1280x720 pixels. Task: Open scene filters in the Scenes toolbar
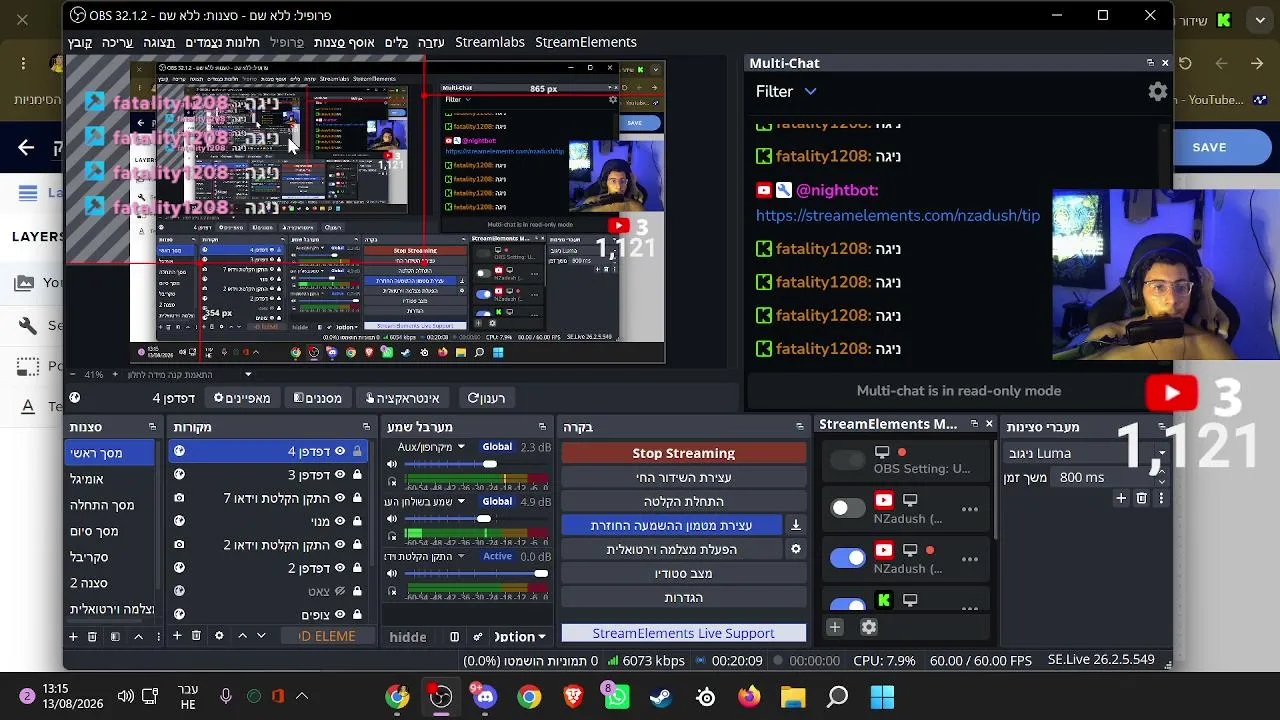coord(115,636)
